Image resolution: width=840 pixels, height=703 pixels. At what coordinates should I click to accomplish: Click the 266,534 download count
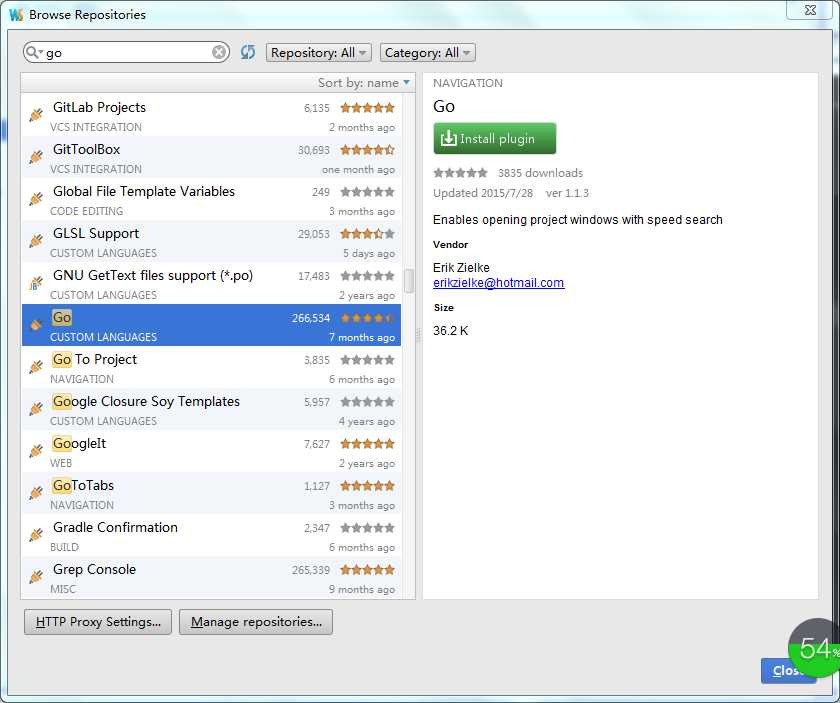pyautogui.click(x=311, y=318)
